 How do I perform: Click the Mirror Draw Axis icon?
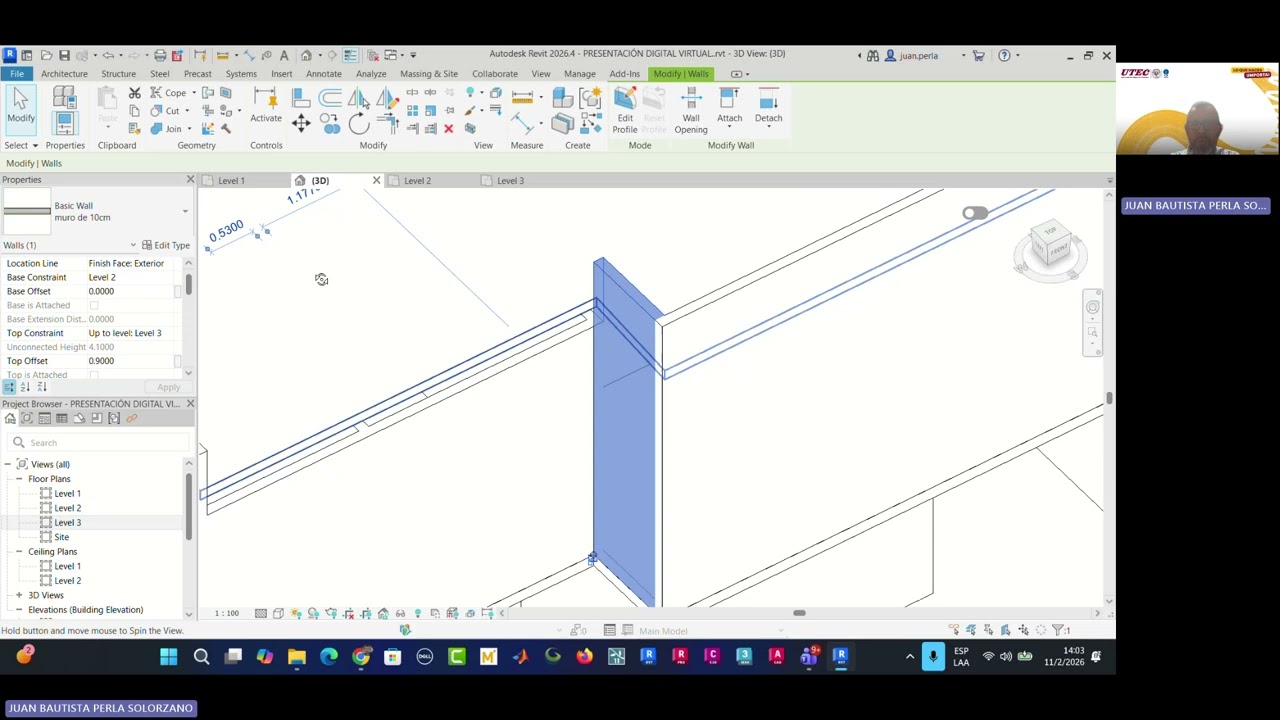[386, 97]
